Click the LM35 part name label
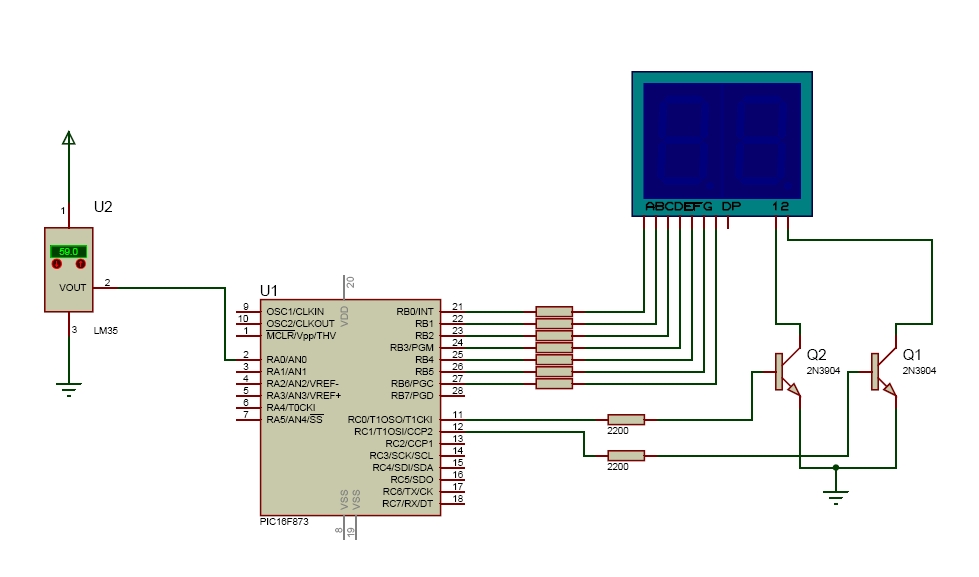This screenshot has height=577, width=979. point(106,330)
